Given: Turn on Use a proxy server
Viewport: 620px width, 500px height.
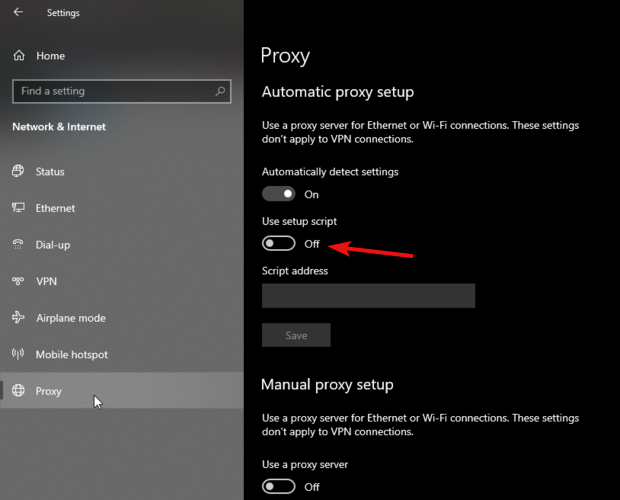Looking at the screenshot, I should pyautogui.click(x=279, y=487).
